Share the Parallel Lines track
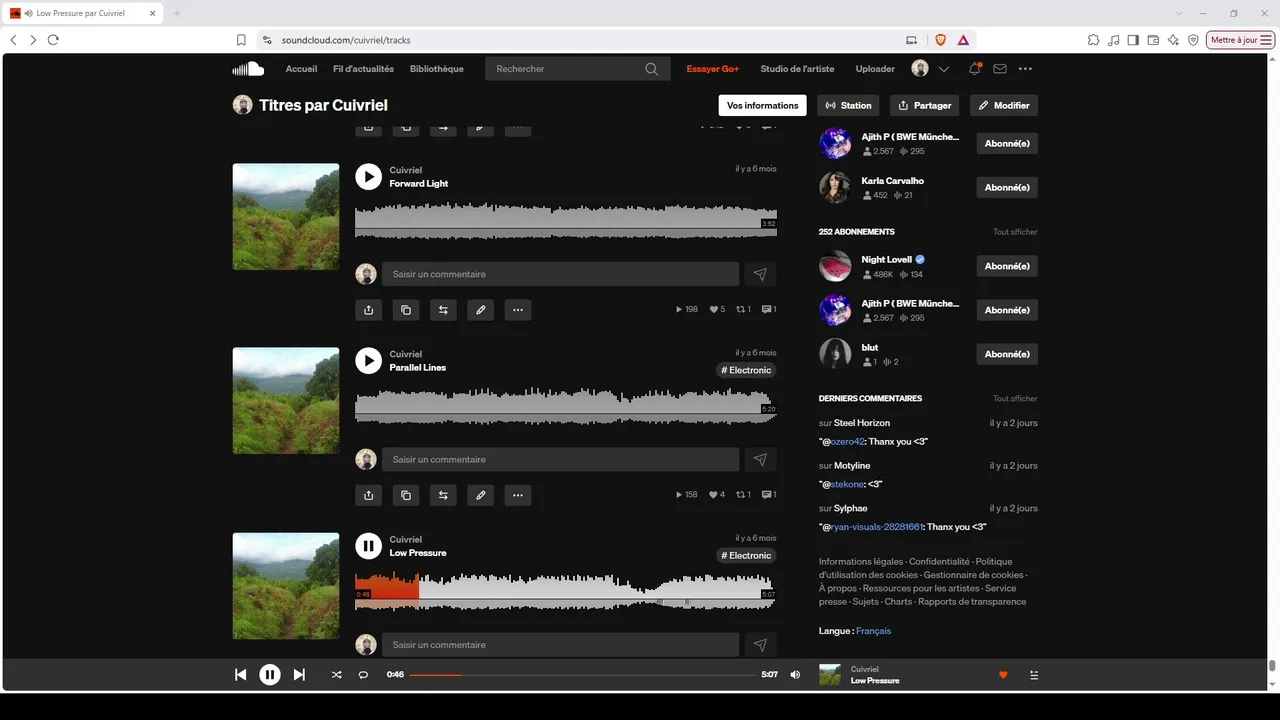 (368, 495)
